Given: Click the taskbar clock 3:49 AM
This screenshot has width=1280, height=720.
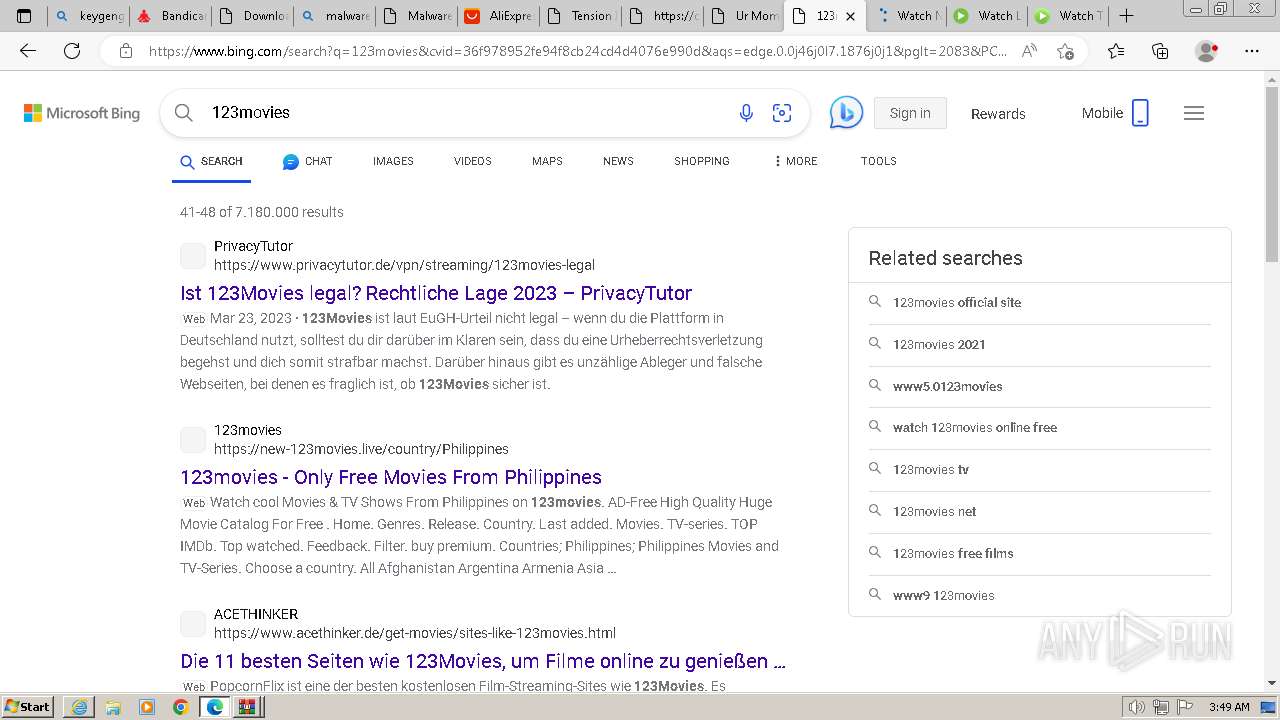Looking at the screenshot, I should 1229,707.
